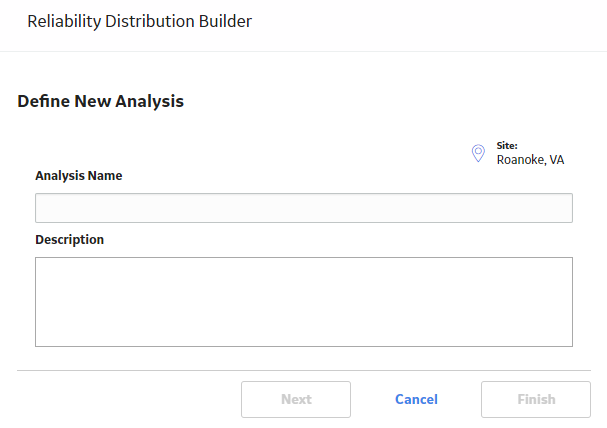This screenshot has width=607, height=428.
Task: Click the Next button
Action: pos(296,399)
